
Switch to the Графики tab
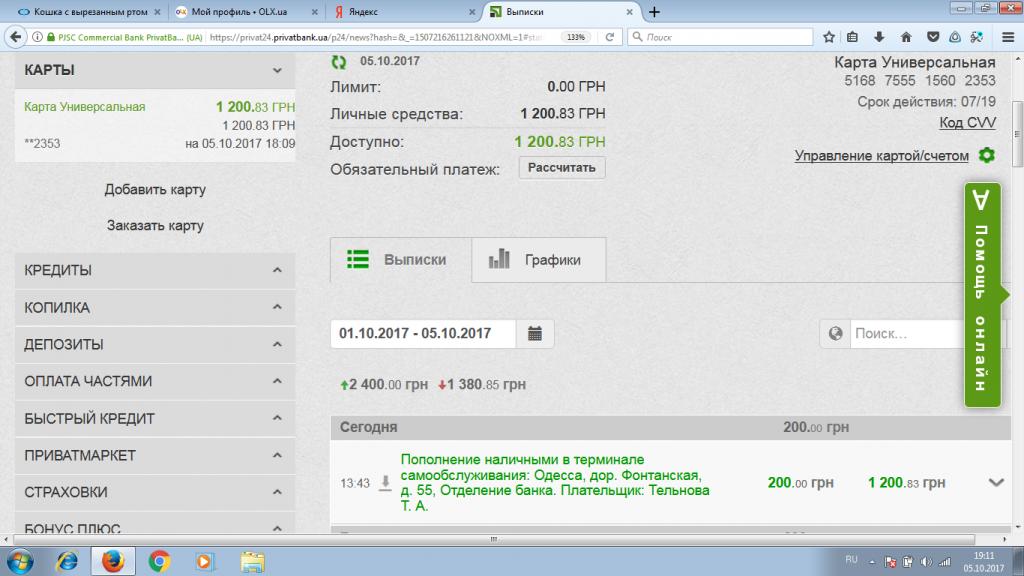539,260
